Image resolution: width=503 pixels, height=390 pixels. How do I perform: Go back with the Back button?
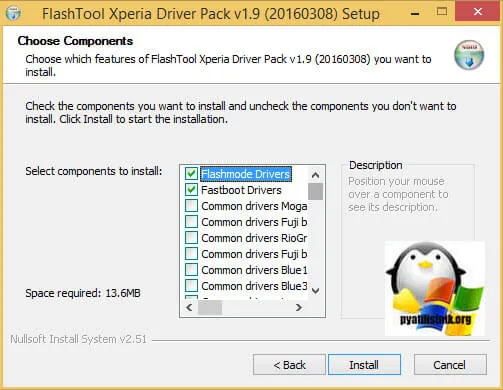pos(289,365)
